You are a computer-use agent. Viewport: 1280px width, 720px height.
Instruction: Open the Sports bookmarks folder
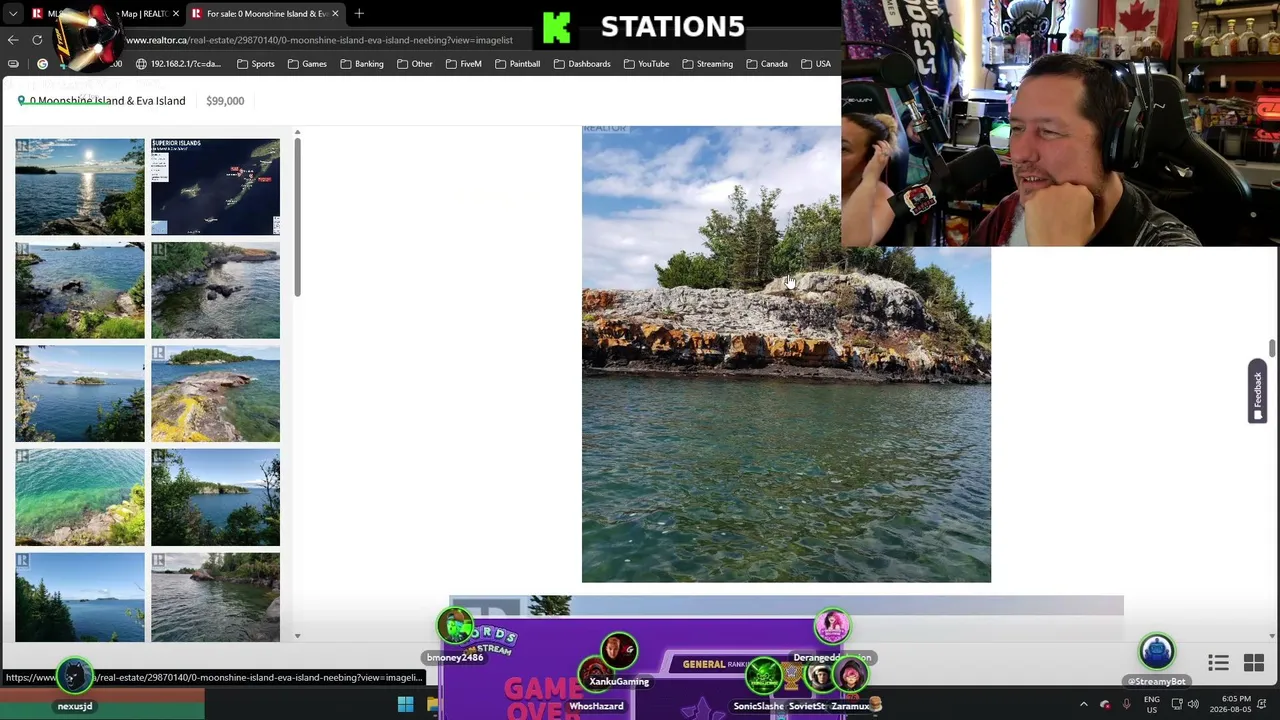(256, 64)
